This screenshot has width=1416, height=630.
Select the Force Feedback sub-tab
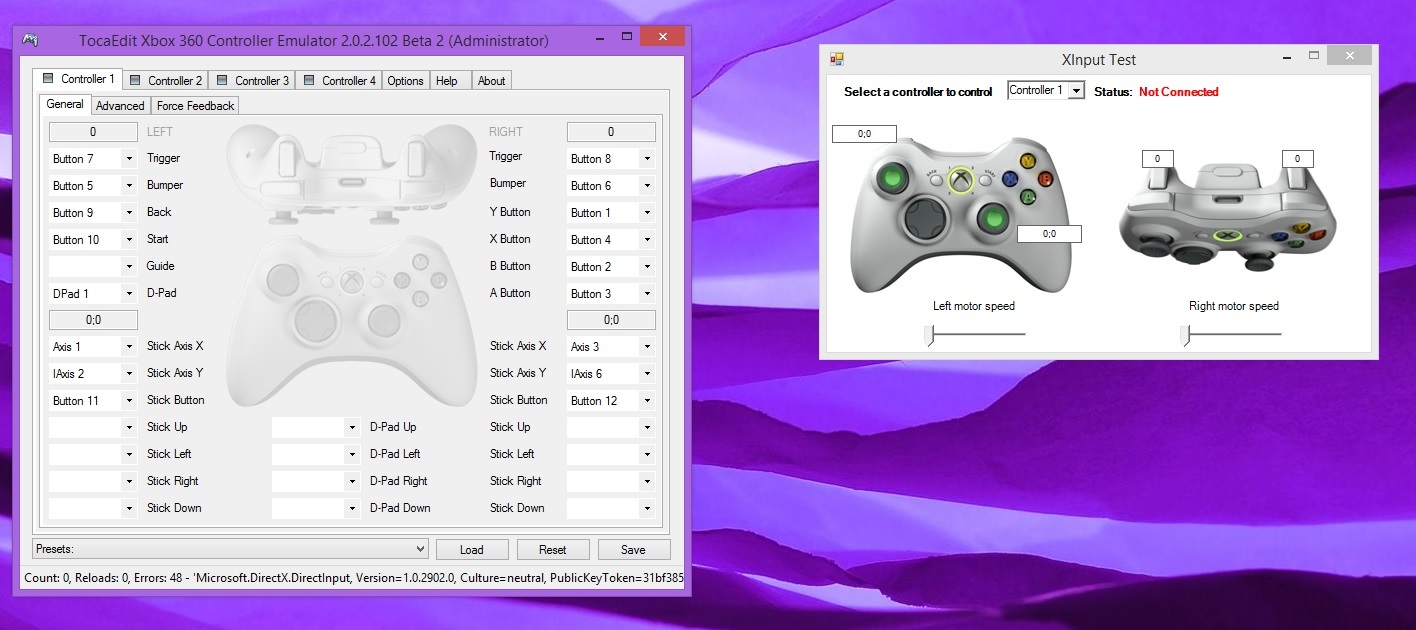tap(196, 105)
